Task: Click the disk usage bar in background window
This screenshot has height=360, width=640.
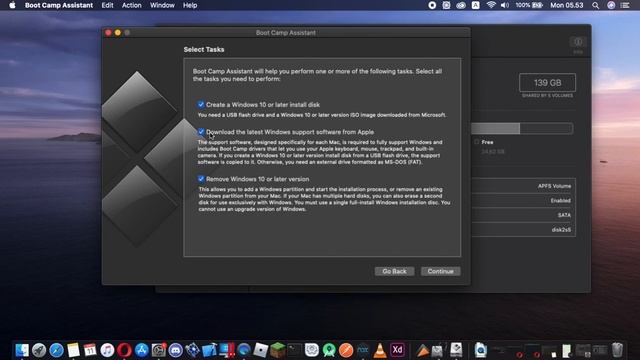Action: [x=522, y=129]
